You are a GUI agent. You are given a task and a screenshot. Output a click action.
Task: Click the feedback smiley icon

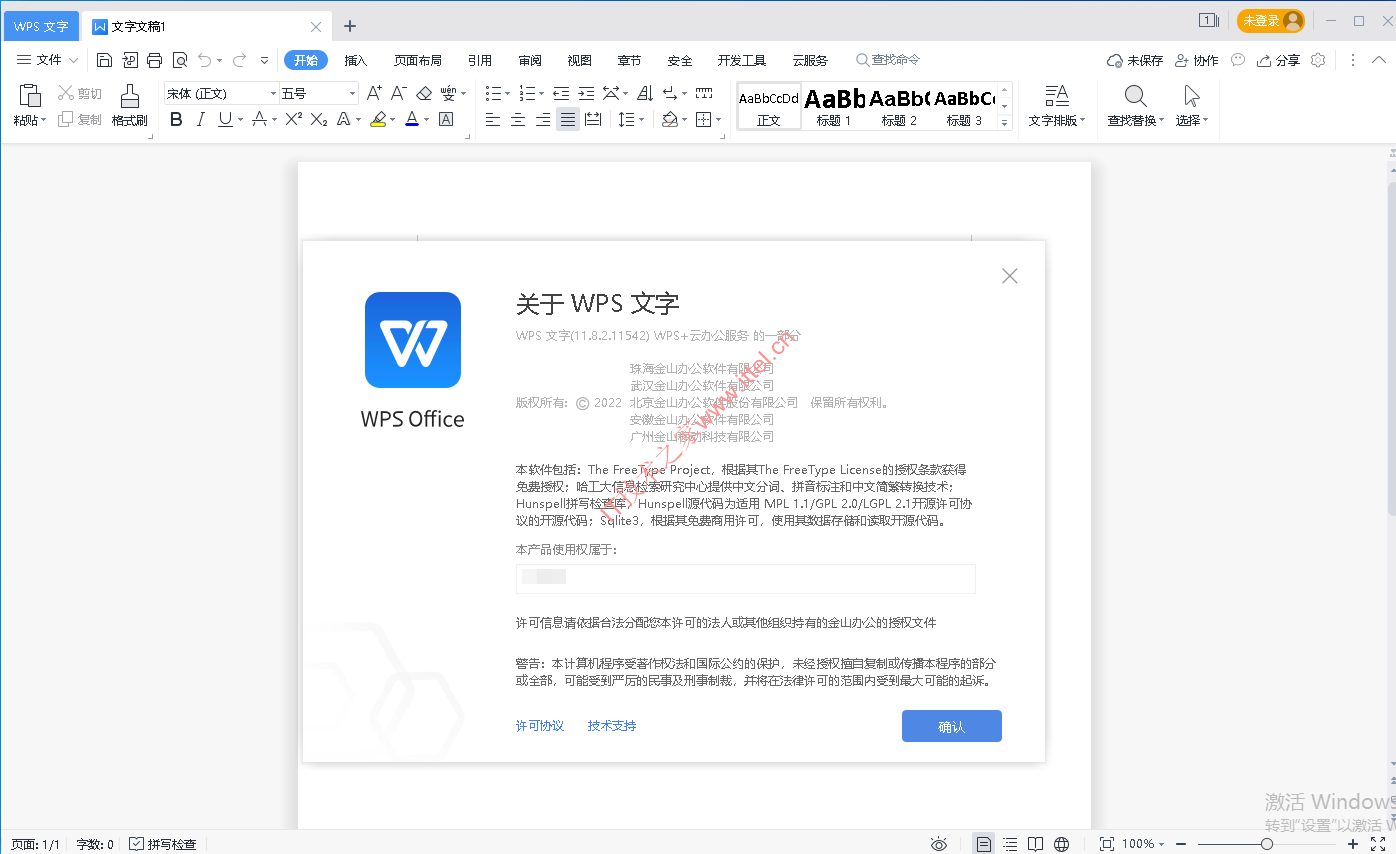coord(1238,60)
